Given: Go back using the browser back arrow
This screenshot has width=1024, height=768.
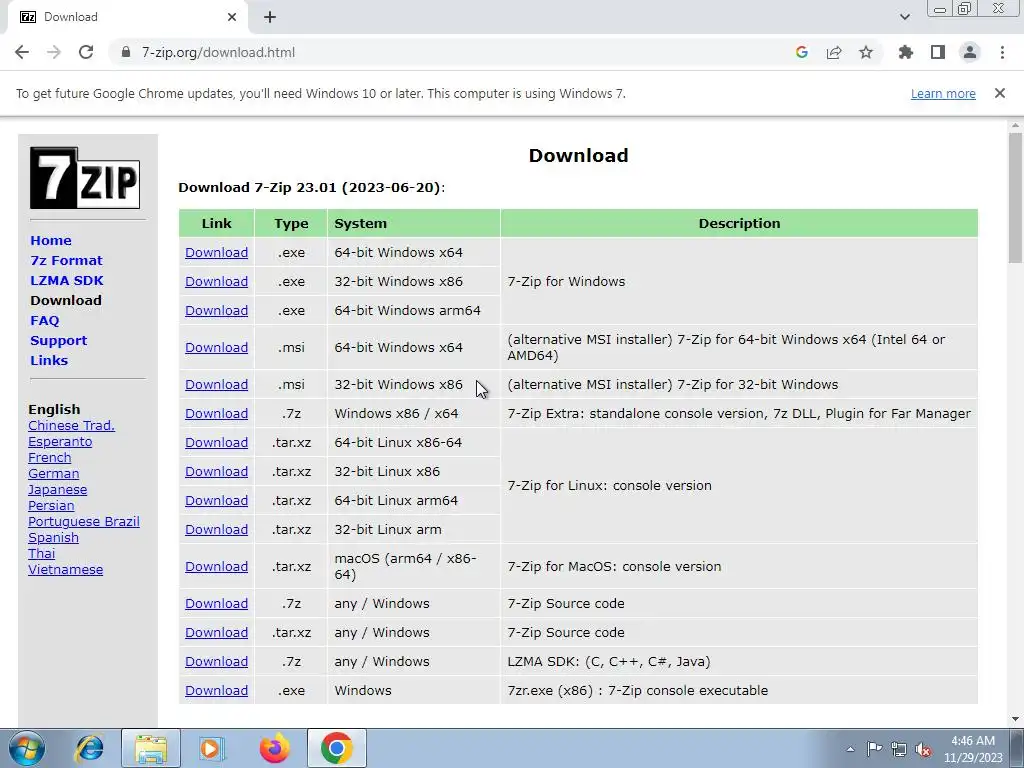Looking at the screenshot, I should [x=22, y=52].
